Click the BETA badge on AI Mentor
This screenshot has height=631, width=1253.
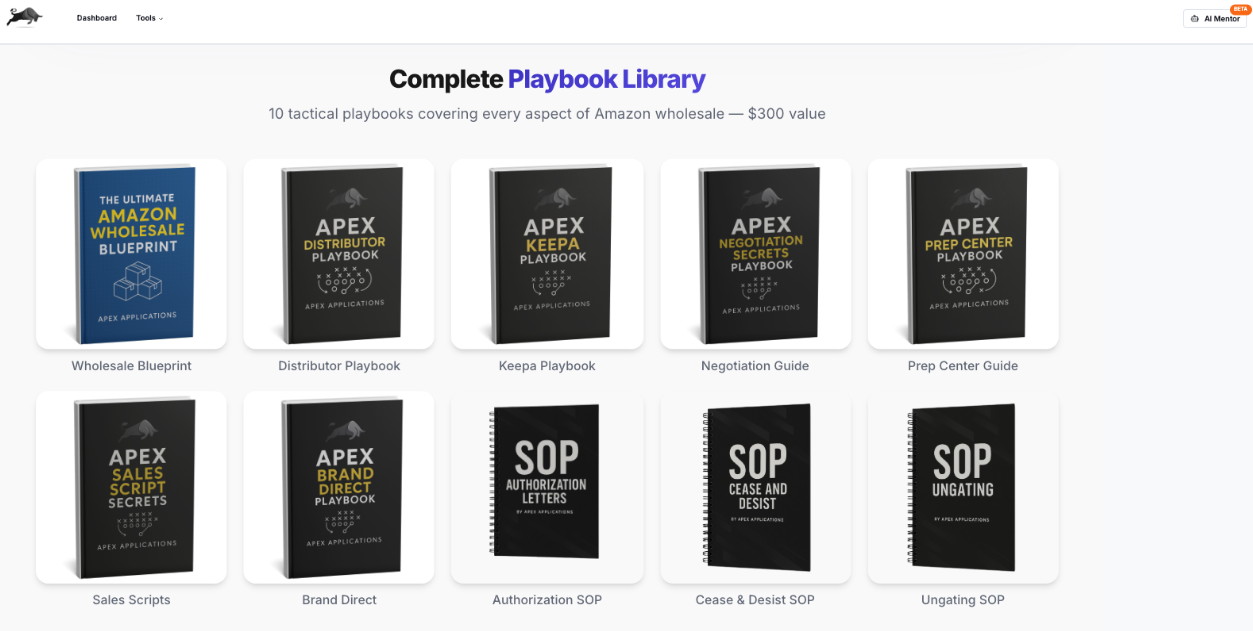coord(1238,8)
